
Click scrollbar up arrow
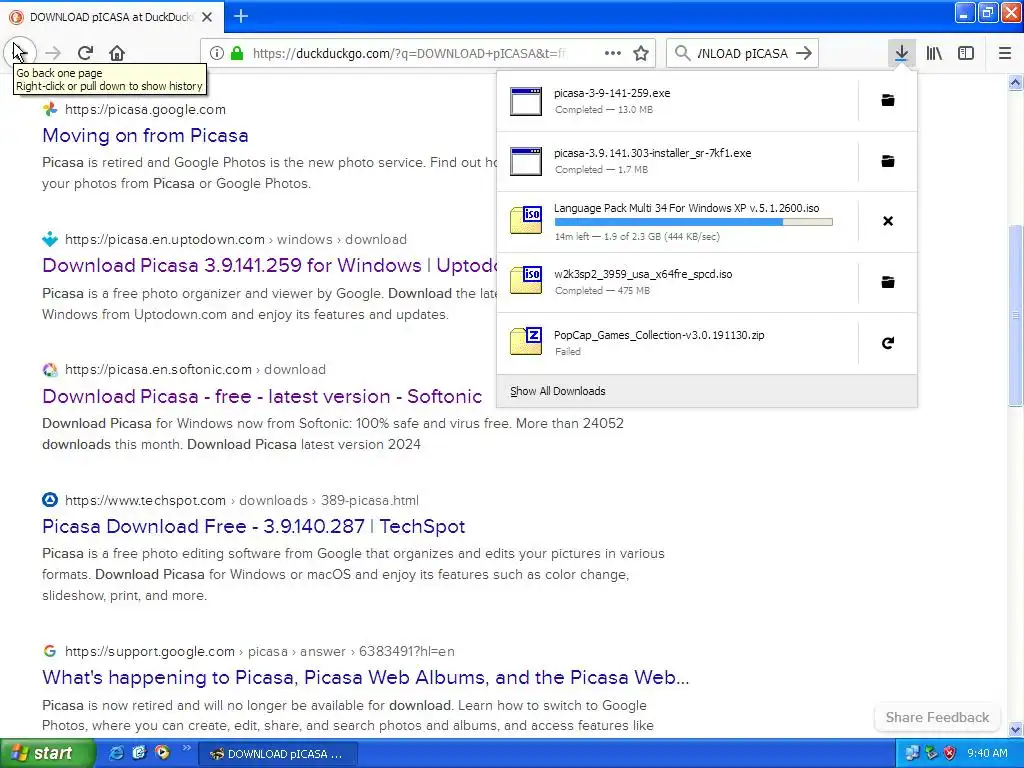pos(1016,82)
